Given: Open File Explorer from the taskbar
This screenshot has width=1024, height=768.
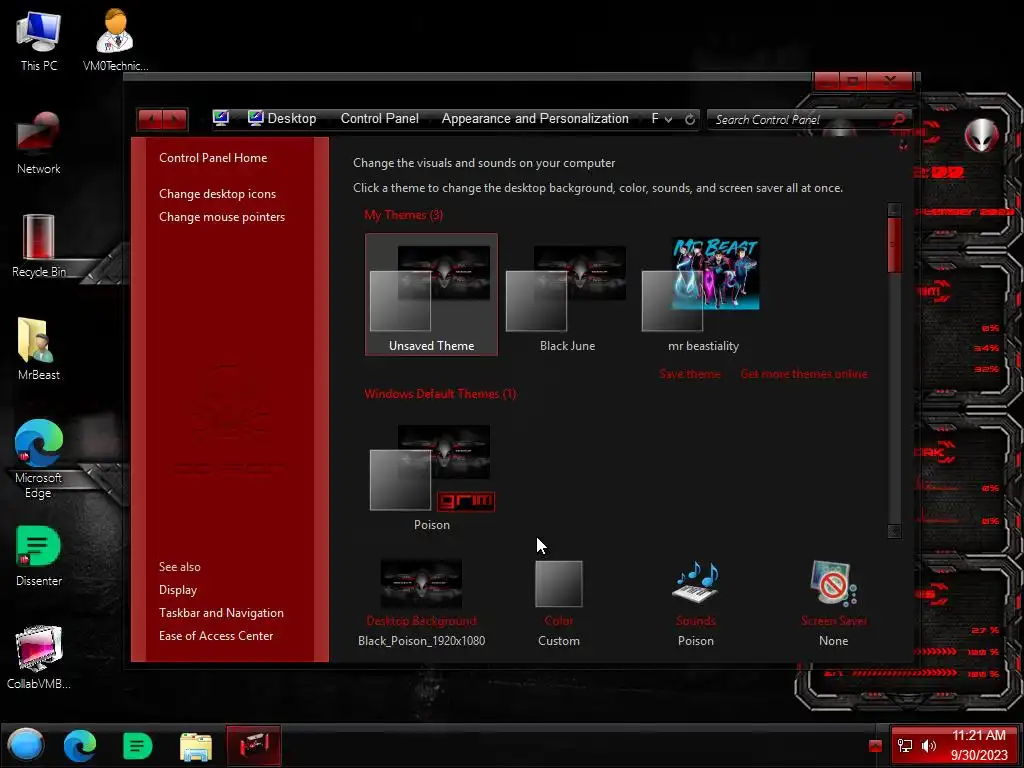Looking at the screenshot, I should coord(195,746).
